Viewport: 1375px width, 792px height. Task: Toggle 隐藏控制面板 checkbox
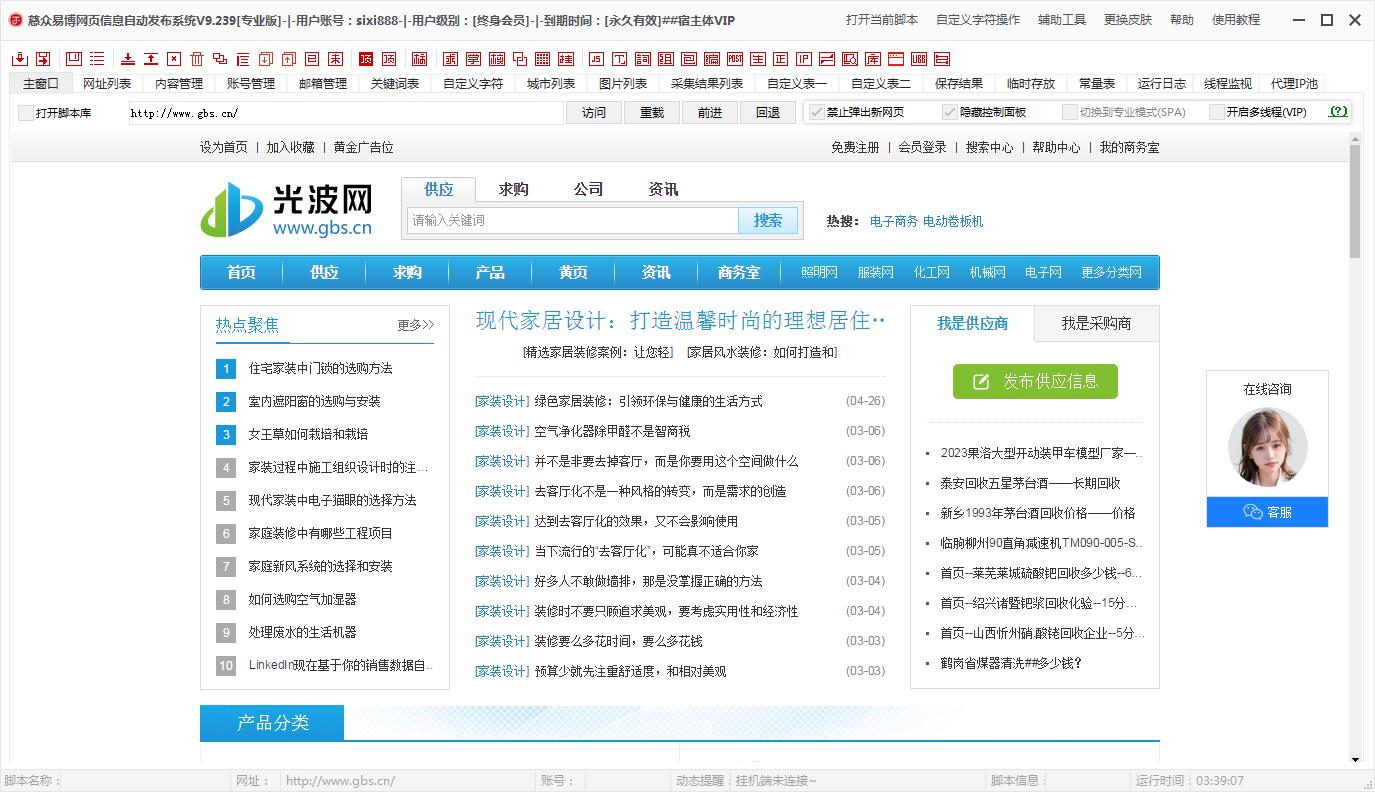click(950, 112)
